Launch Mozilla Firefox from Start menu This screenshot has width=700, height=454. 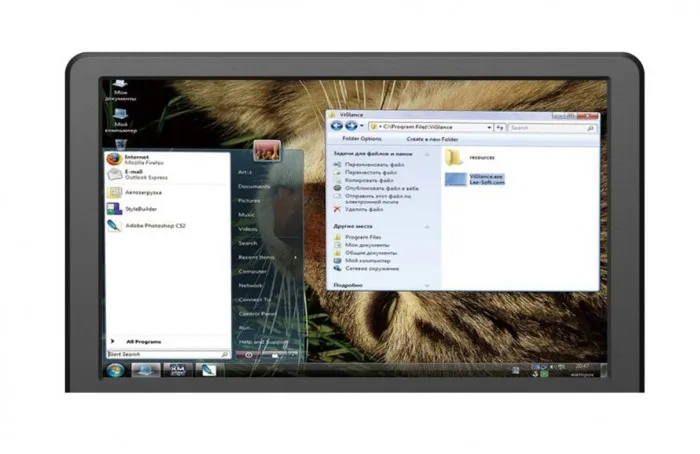(167, 159)
